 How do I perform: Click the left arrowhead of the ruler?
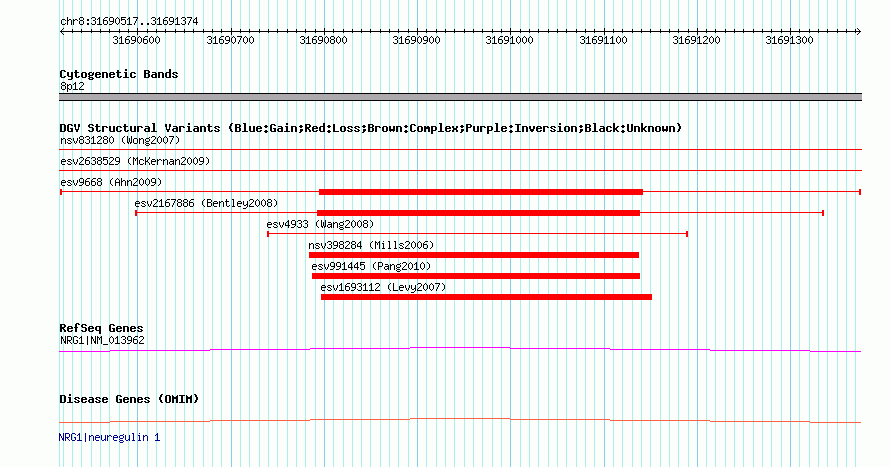pyautogui.click(x=62, y=32)
